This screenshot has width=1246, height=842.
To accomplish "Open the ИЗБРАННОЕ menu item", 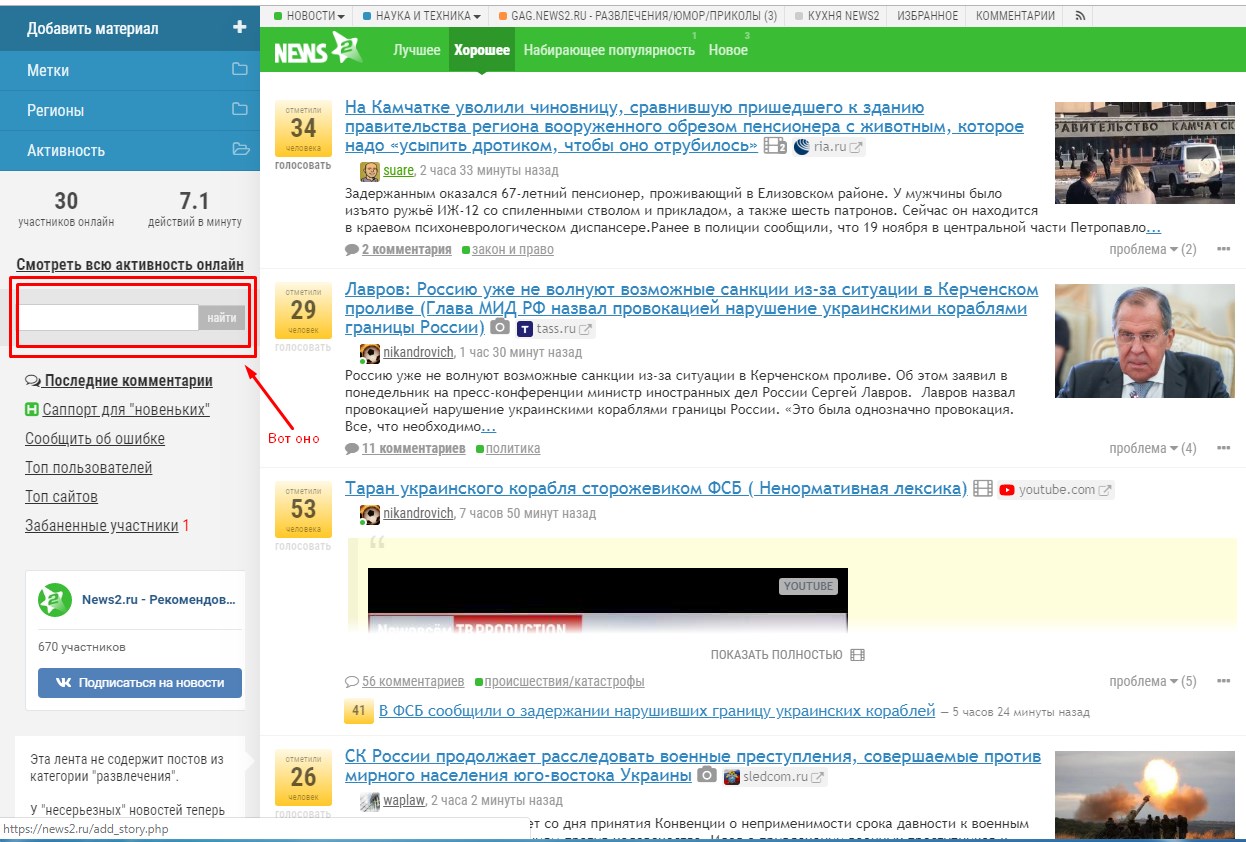I will (926, 16).
